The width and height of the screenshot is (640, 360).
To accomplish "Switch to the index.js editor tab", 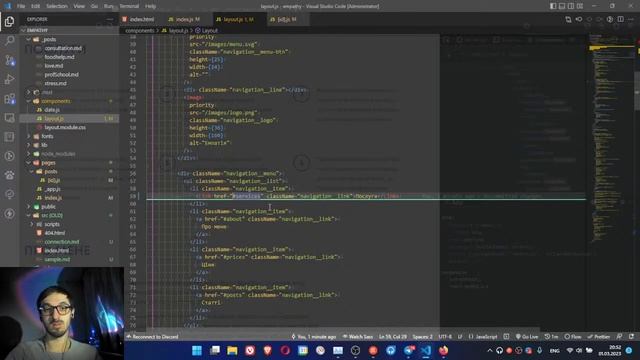I will [x=187, y=19].
